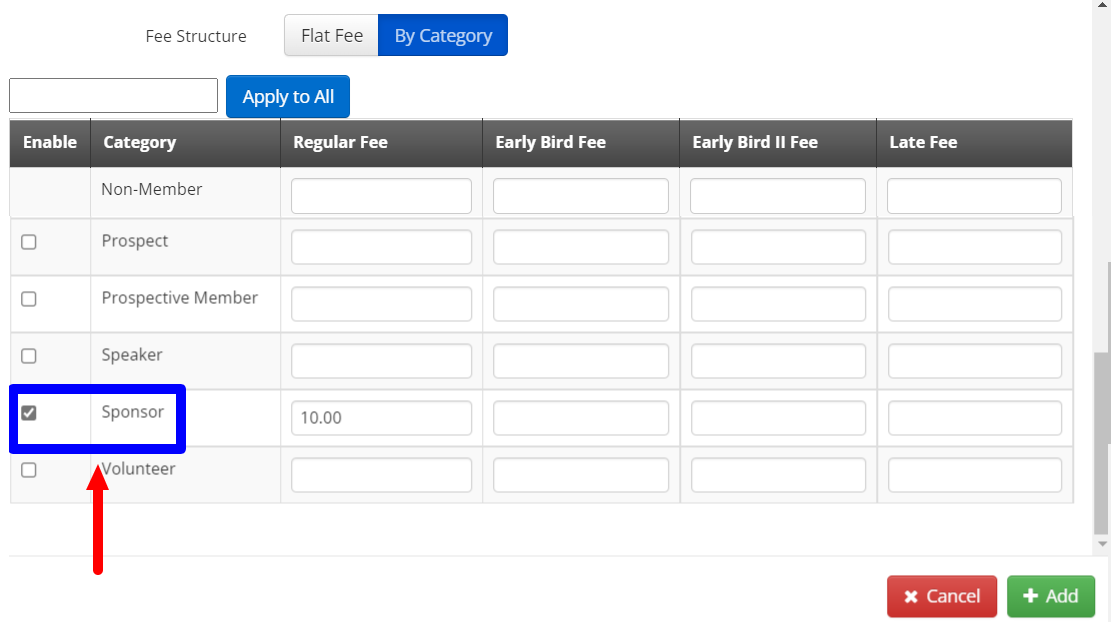
Task: Click the Prospect Early Bird Fee field
Action: [581, 247]
